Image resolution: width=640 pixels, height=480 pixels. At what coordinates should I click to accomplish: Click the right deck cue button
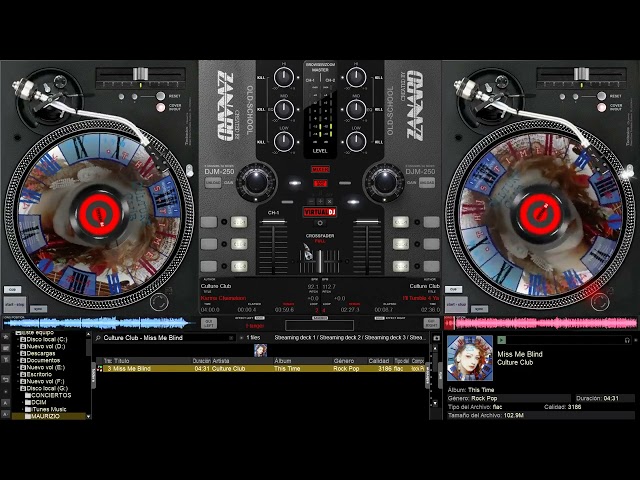[453, 289]
